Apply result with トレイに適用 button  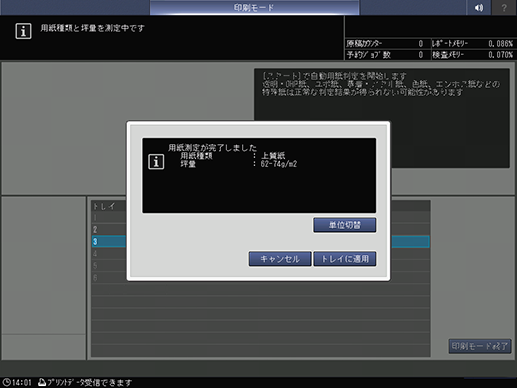tap(345, 259)
